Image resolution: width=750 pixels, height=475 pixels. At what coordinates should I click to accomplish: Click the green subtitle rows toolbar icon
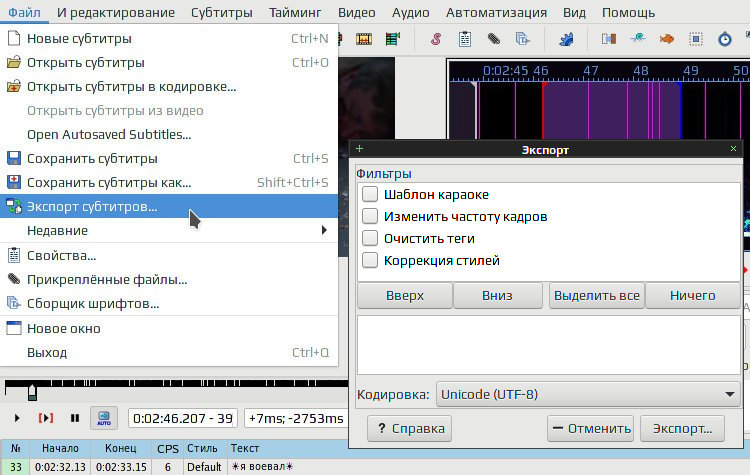pyautogui.click(x=393, y=39)
